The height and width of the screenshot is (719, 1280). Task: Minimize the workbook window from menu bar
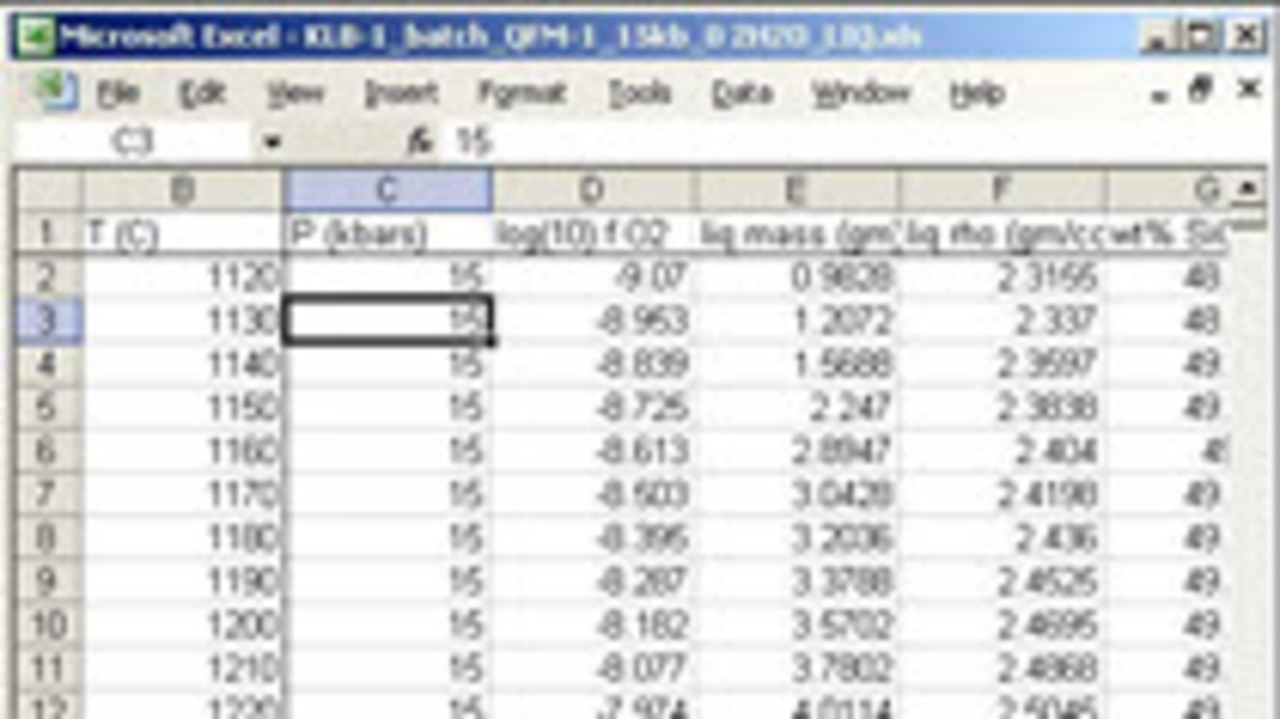point(1160,94)
